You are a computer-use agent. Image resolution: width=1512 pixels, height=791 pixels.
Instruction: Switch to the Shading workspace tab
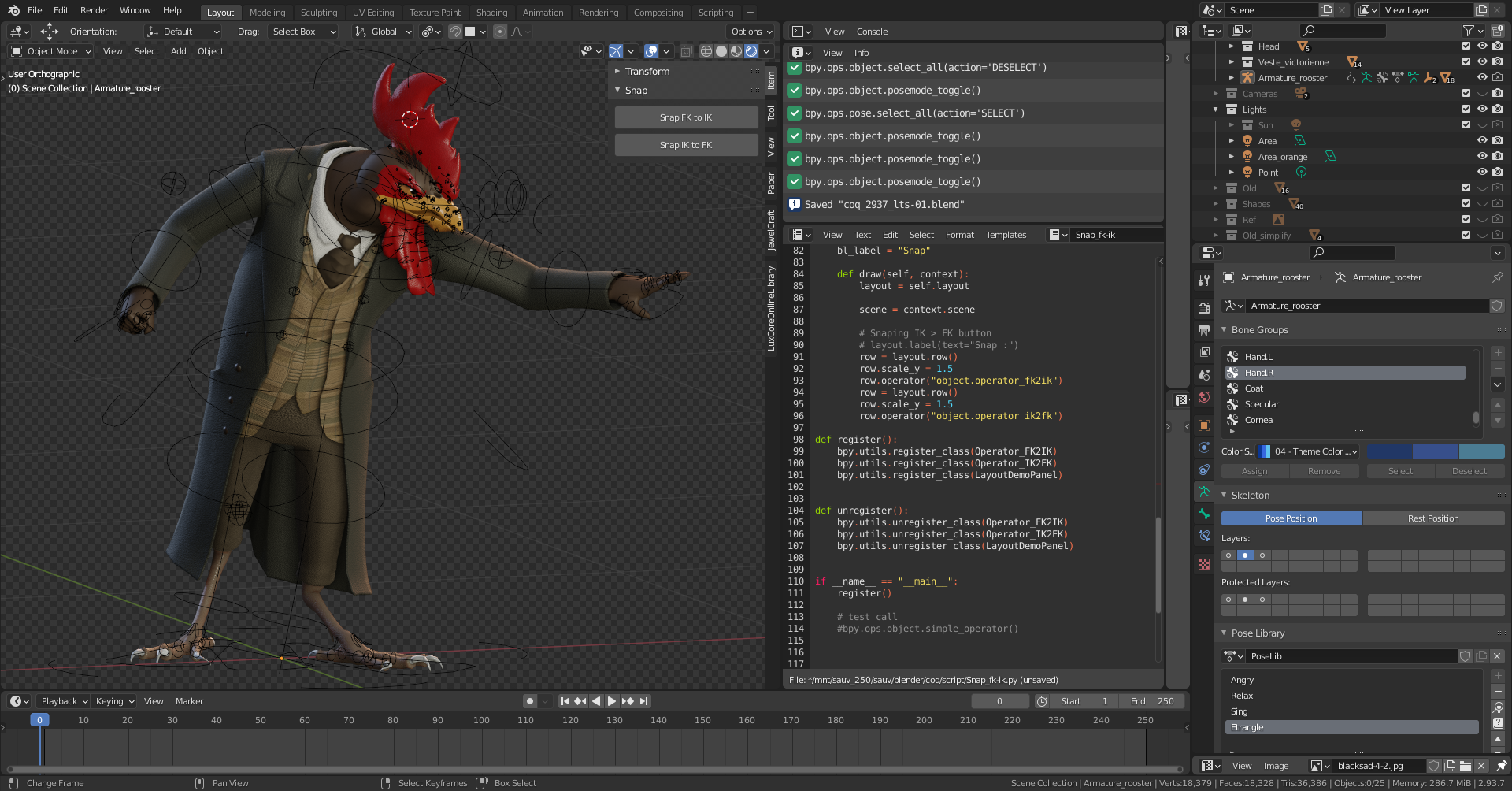point(491,13)
